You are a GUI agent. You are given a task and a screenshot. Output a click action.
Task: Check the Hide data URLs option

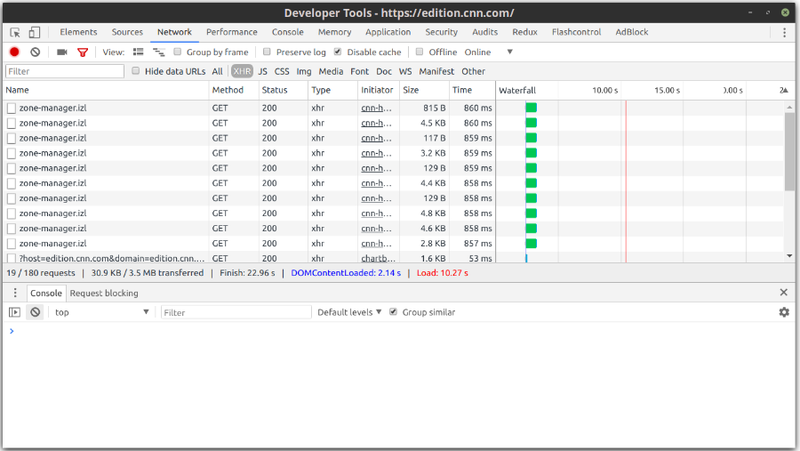click(x=136, y=71)
